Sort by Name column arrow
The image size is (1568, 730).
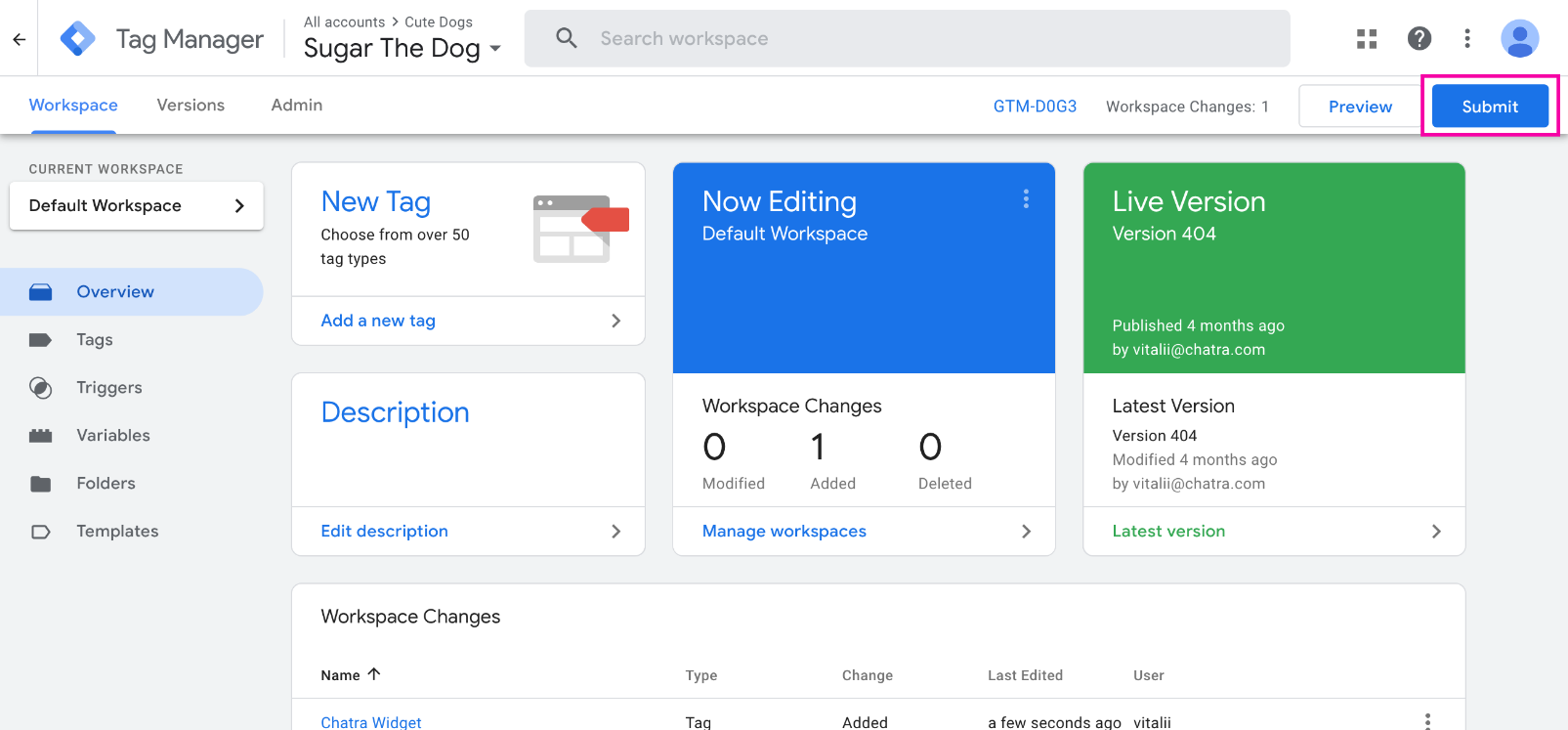click(374, 674)
